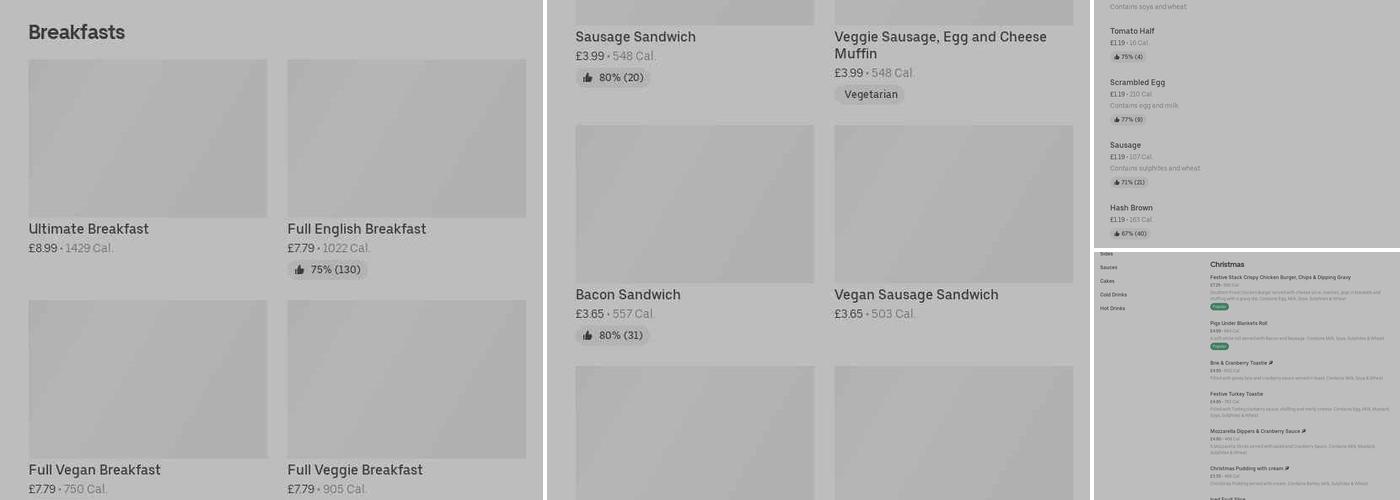Image resolution: width=1400 pixels, height=500 pixels.
Task: Open the Cakes category
Action: (1107, 281)
